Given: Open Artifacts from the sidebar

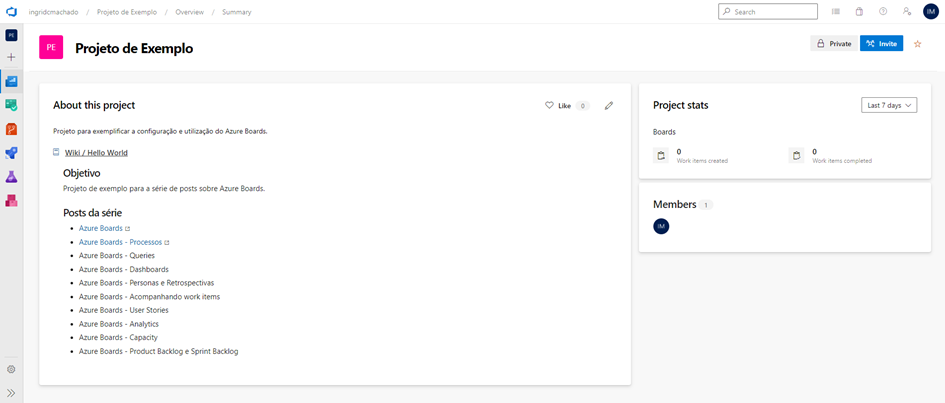Looking at the screenshot, I should [11, 201].
